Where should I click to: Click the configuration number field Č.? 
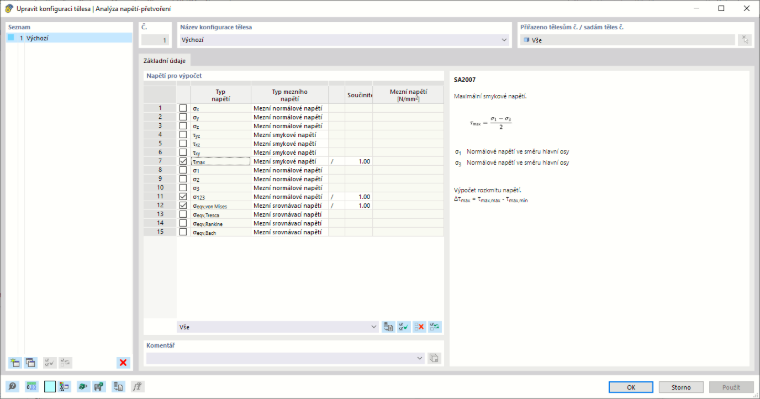[x=155, y=40]
